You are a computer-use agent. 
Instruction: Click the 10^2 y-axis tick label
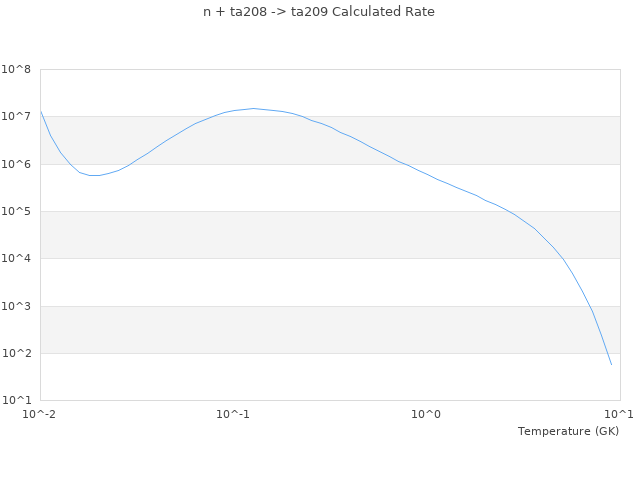click(x=16, y=354)
